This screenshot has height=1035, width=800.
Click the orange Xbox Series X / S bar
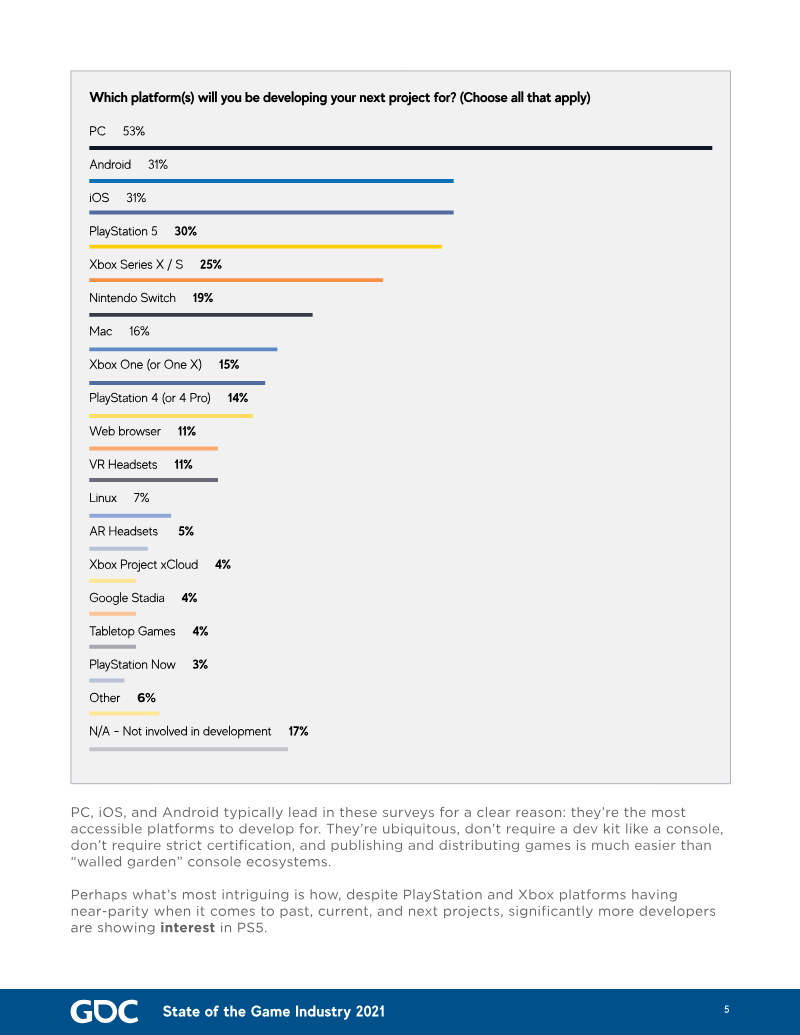pos(236,280)
